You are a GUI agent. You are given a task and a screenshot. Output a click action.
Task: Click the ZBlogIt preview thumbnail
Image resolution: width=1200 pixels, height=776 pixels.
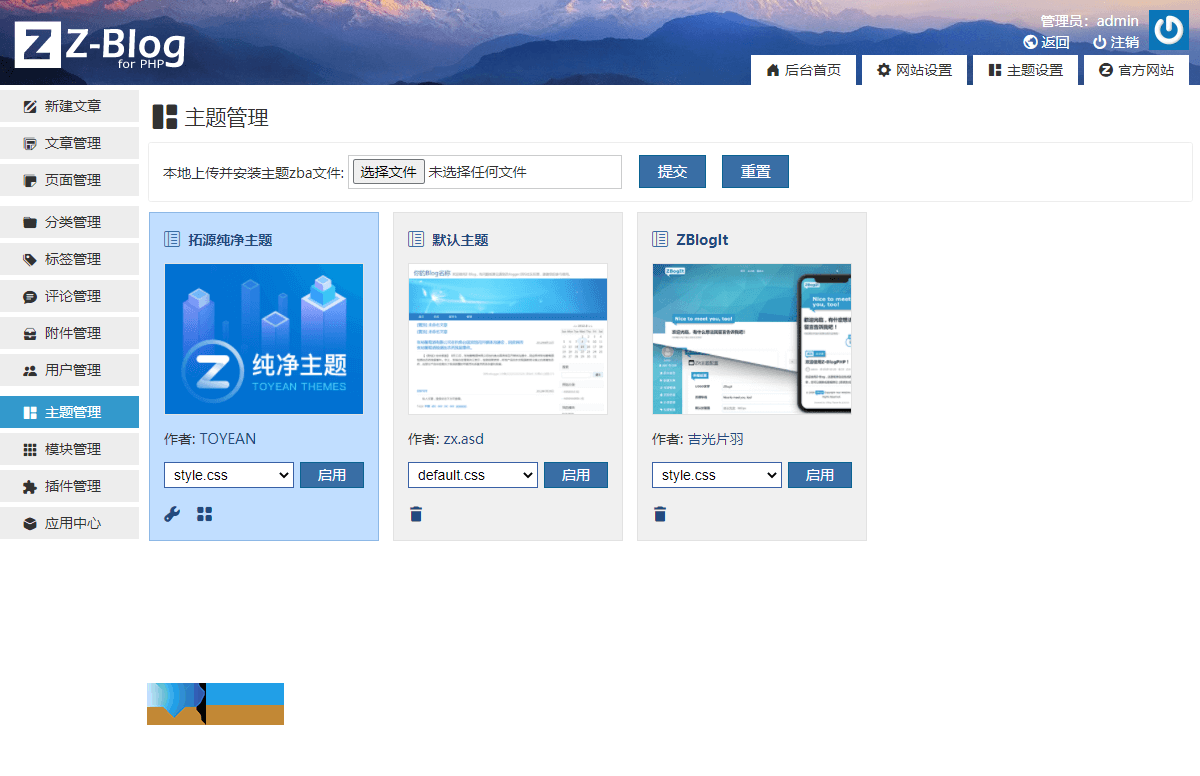(x=752, y=339)
